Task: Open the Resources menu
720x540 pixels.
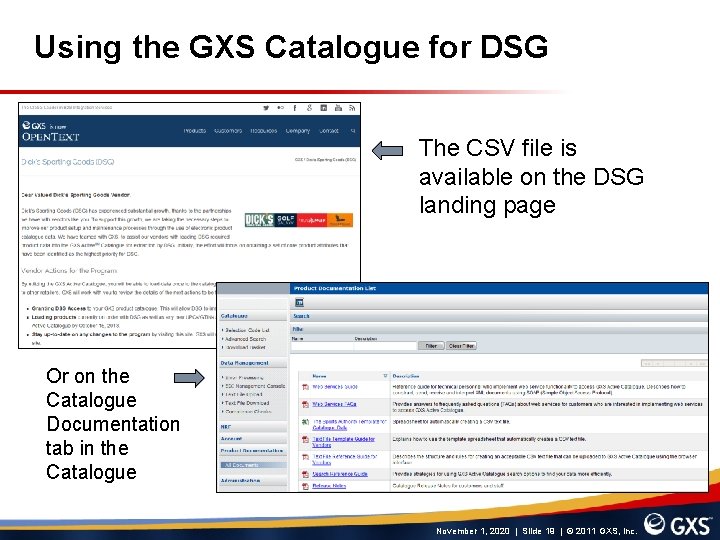Action: click(264, 131)
